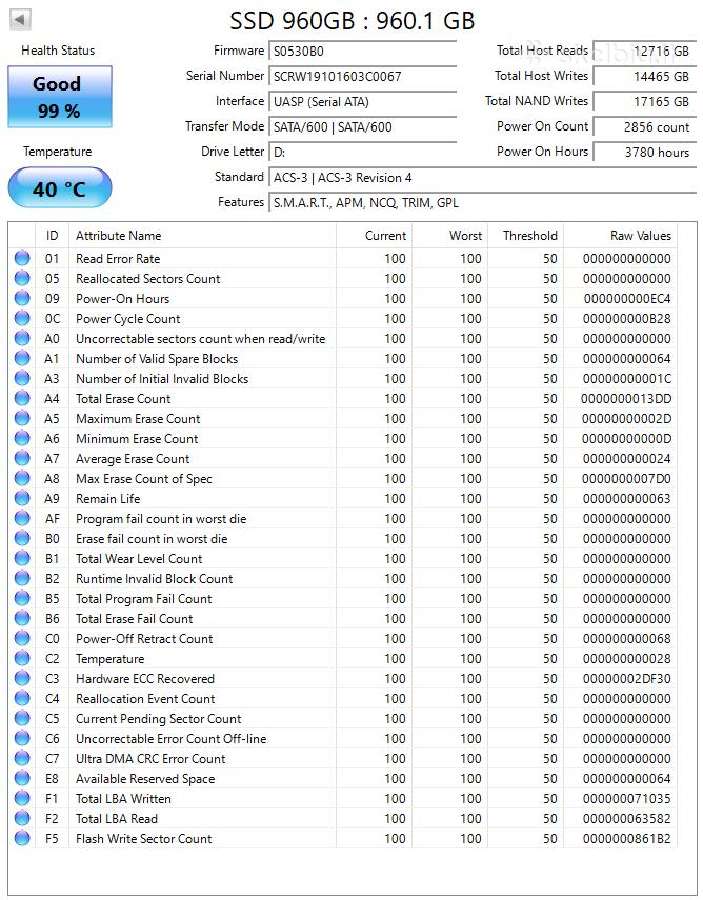Click the 'Number of Initial Invalid Blocks' attribute name
This screenshot has width=703, height=900.
tap(162, 379)
